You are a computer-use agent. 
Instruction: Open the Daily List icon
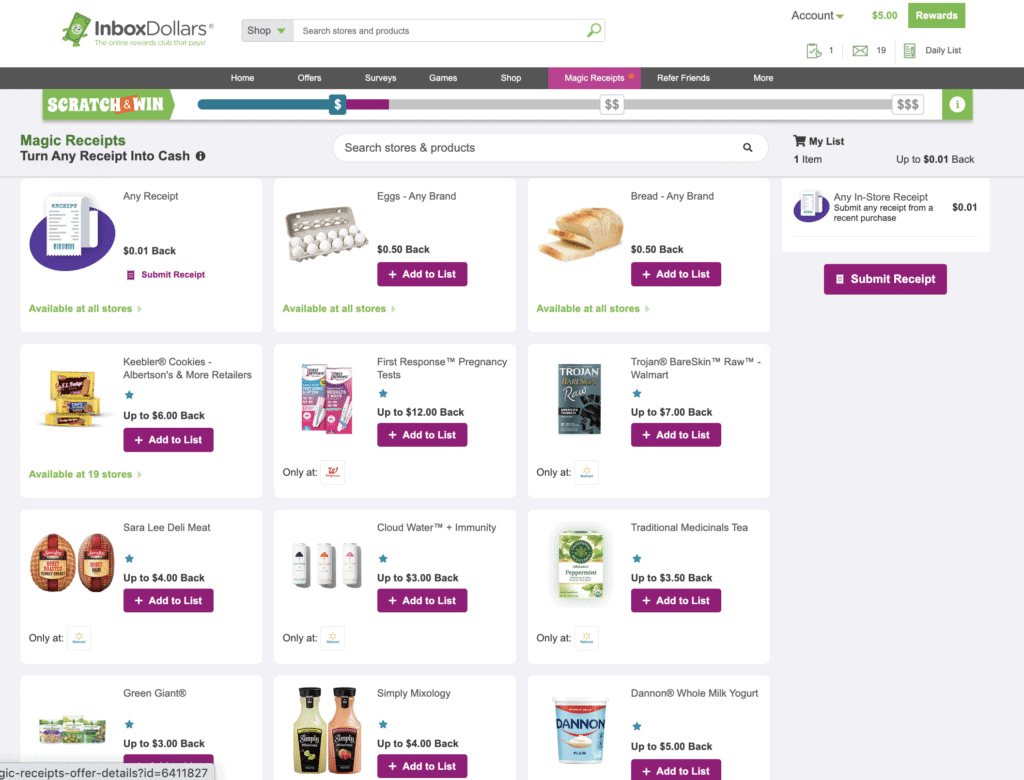click(x=910, y=50)
